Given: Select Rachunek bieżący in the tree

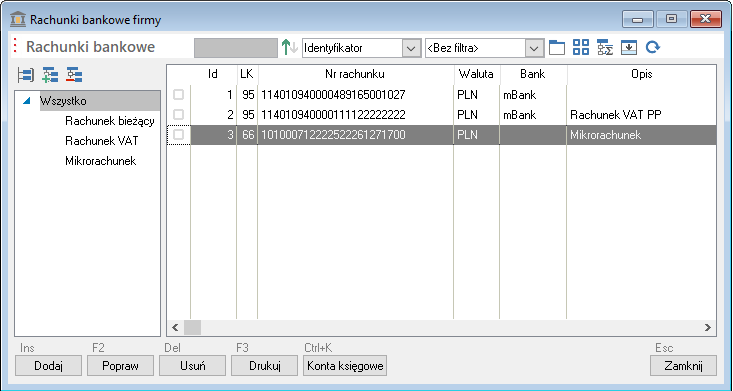Looking at the screenshot, I should [x=110, y=121].
